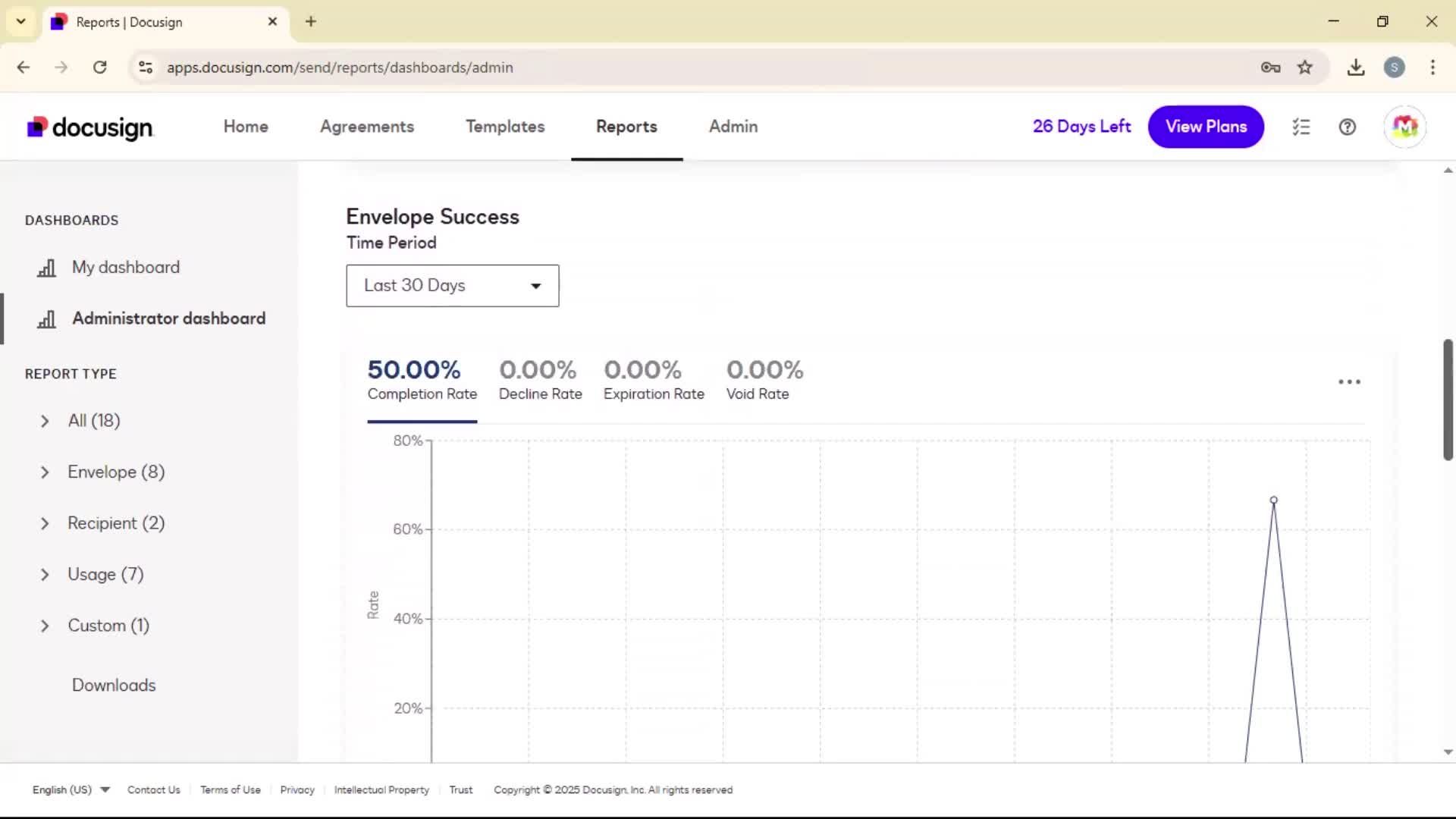Open the English (US) language dropdown

71,789
